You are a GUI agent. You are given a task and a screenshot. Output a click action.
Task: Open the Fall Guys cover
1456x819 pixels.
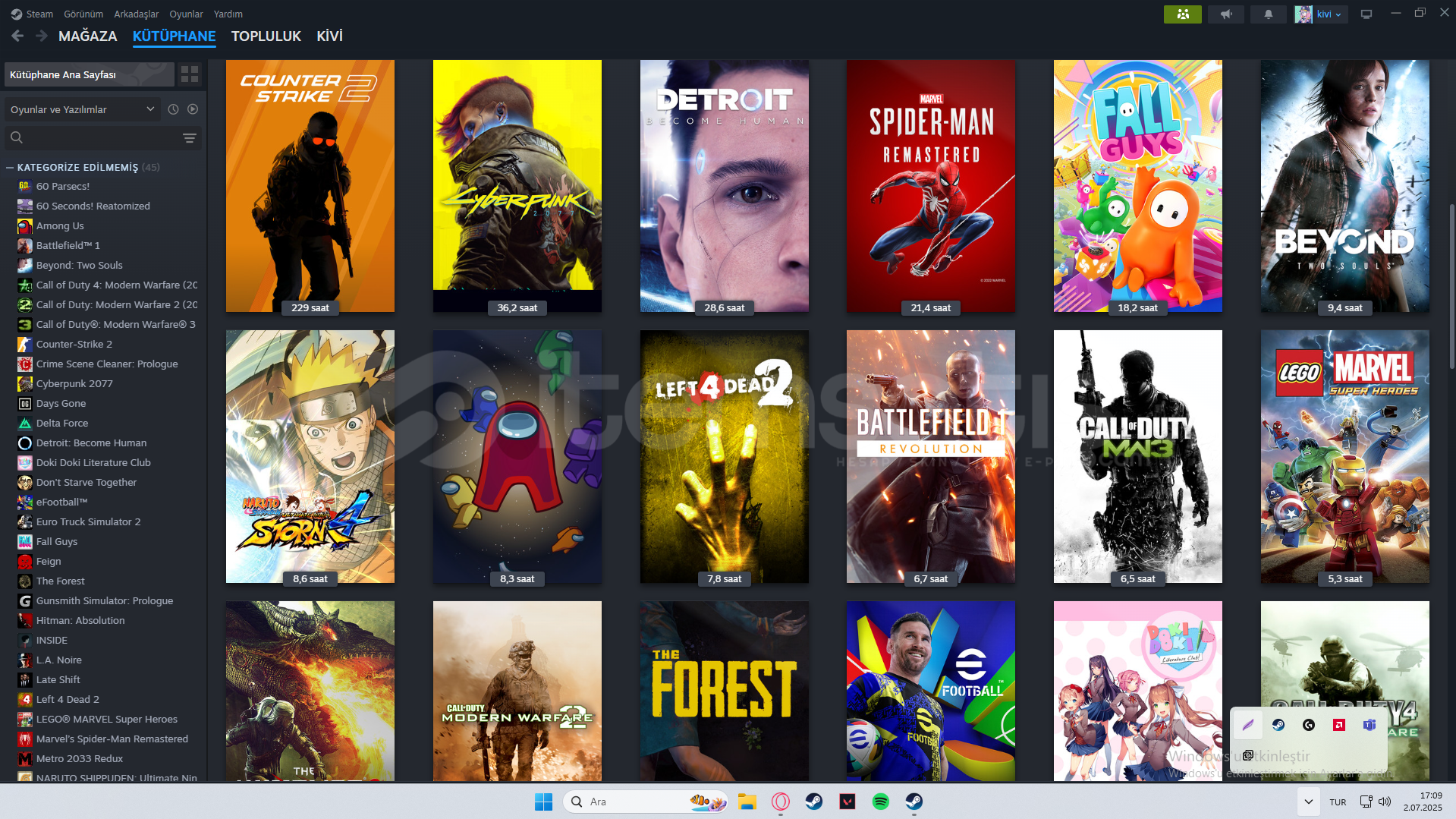[x=1138, y=186]
